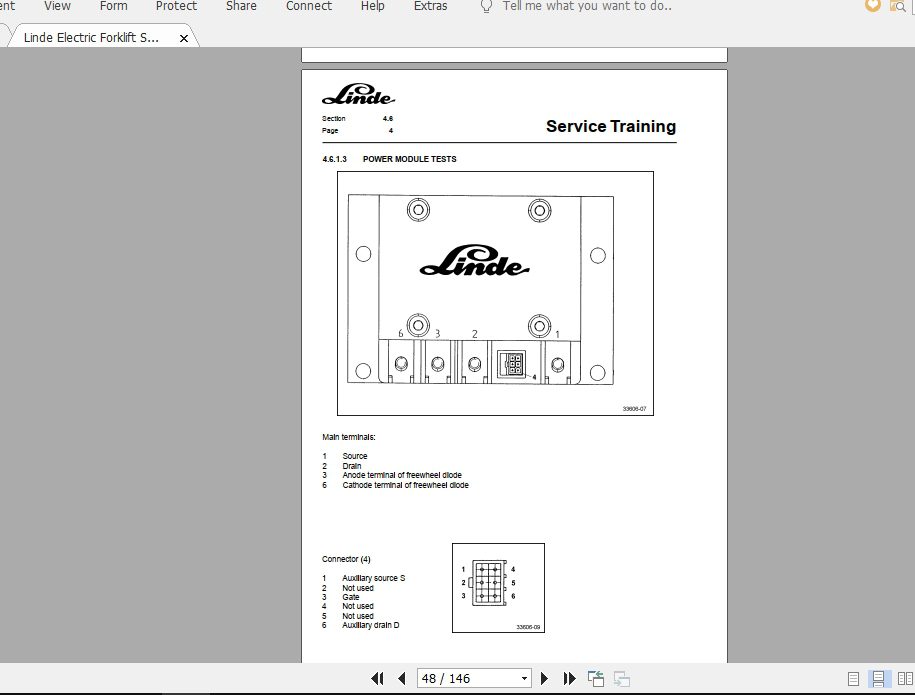Click the Service Training heading
This screenshot has height=695, width=915.
611,126
